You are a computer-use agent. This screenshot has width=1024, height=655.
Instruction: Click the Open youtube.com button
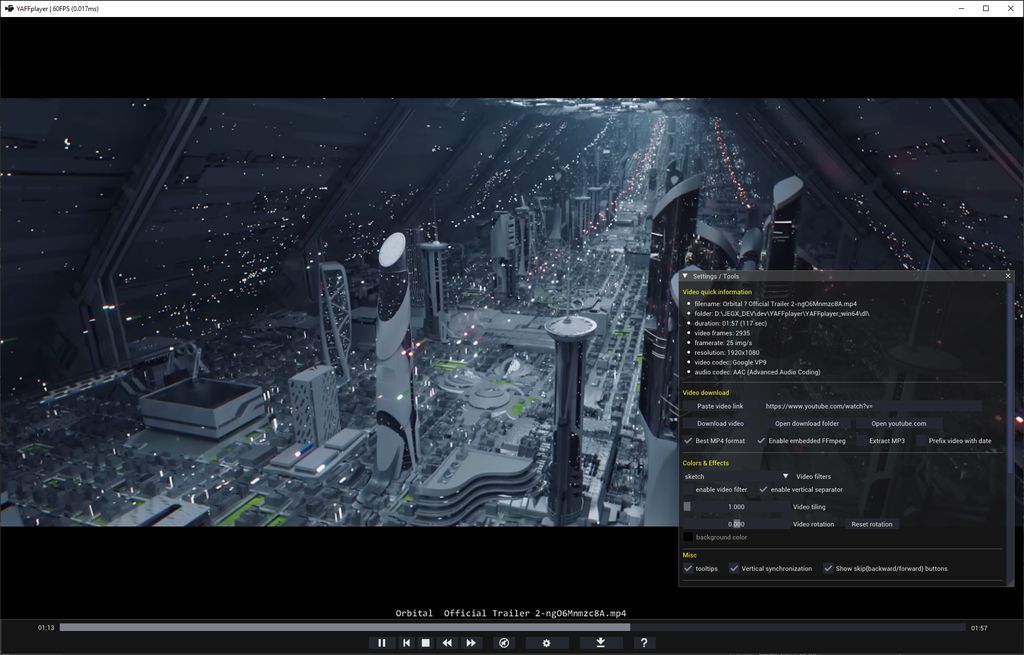click(899, 423)
